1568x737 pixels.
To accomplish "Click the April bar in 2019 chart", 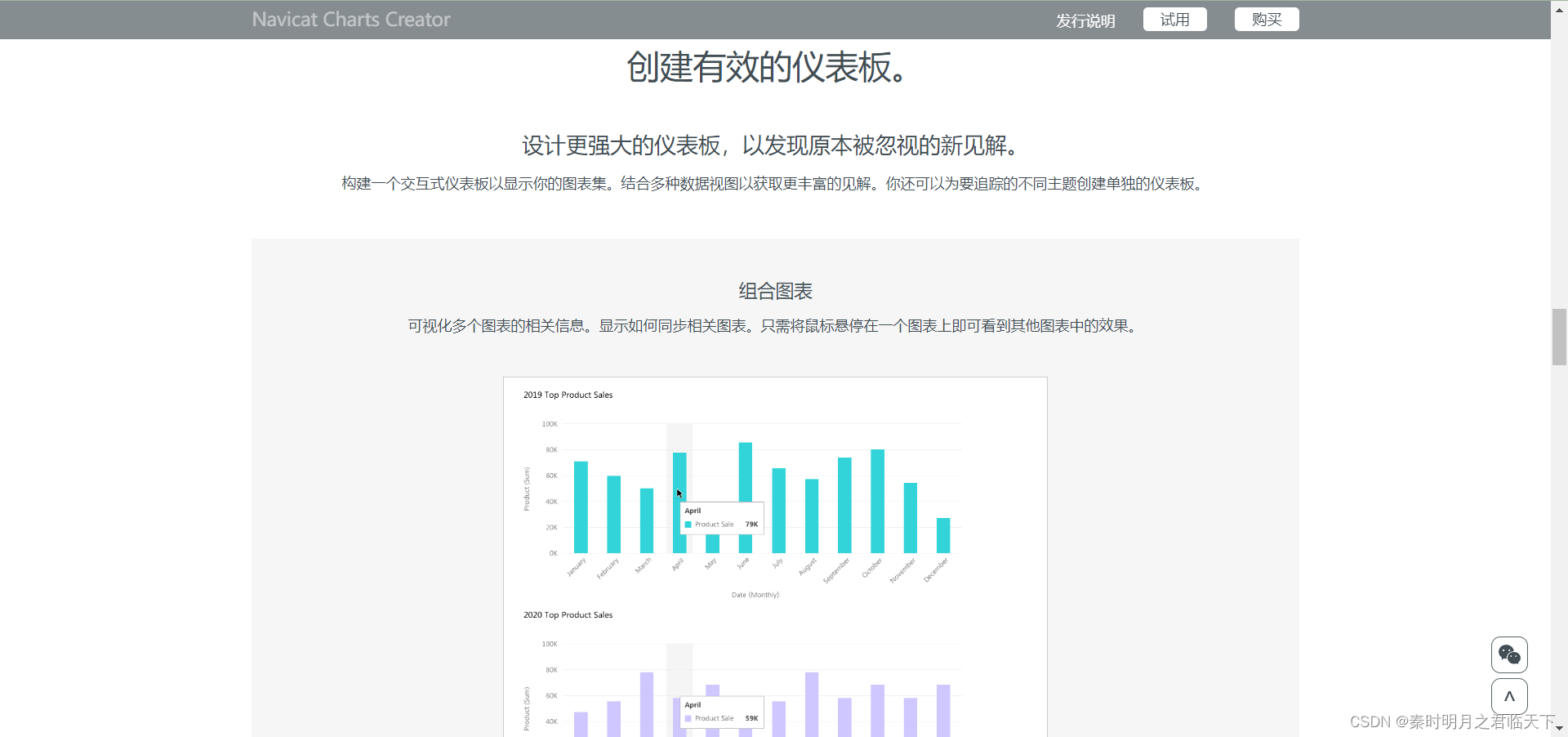I will [679, 502].
